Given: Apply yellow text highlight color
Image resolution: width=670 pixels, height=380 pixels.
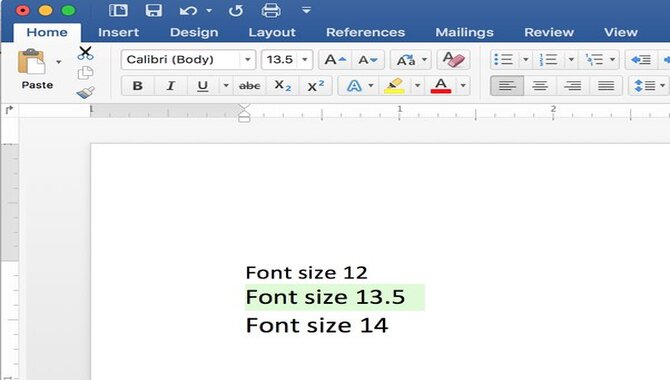Looking at the screenshot, I should (394, 86).
